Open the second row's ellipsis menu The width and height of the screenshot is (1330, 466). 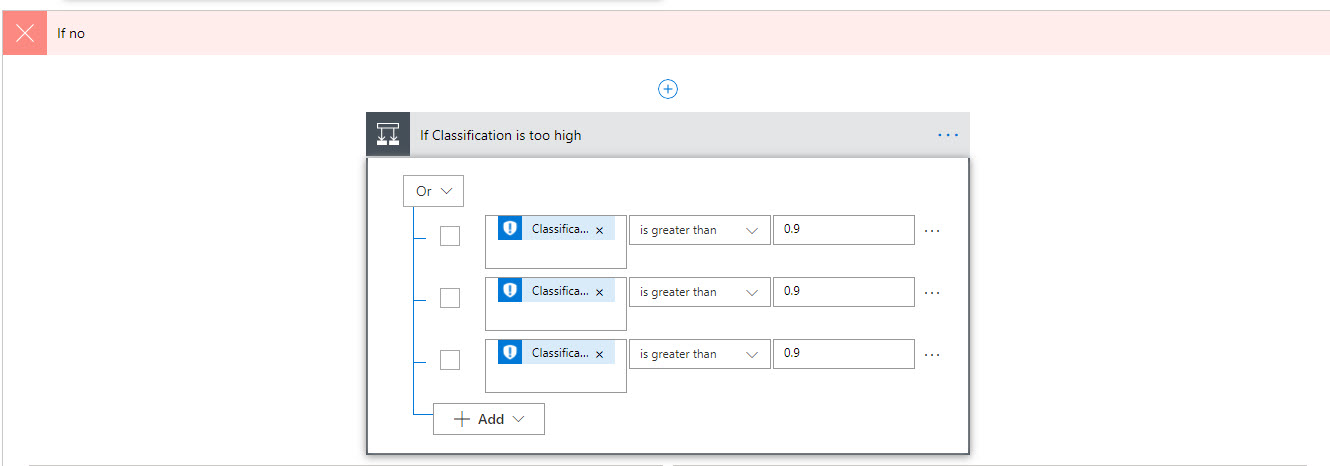pyautogui.click(x=933, y=292)
